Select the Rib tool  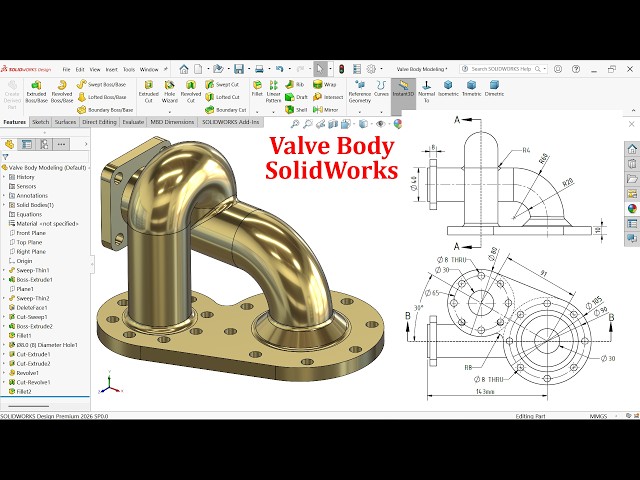[x=295, y=84]
